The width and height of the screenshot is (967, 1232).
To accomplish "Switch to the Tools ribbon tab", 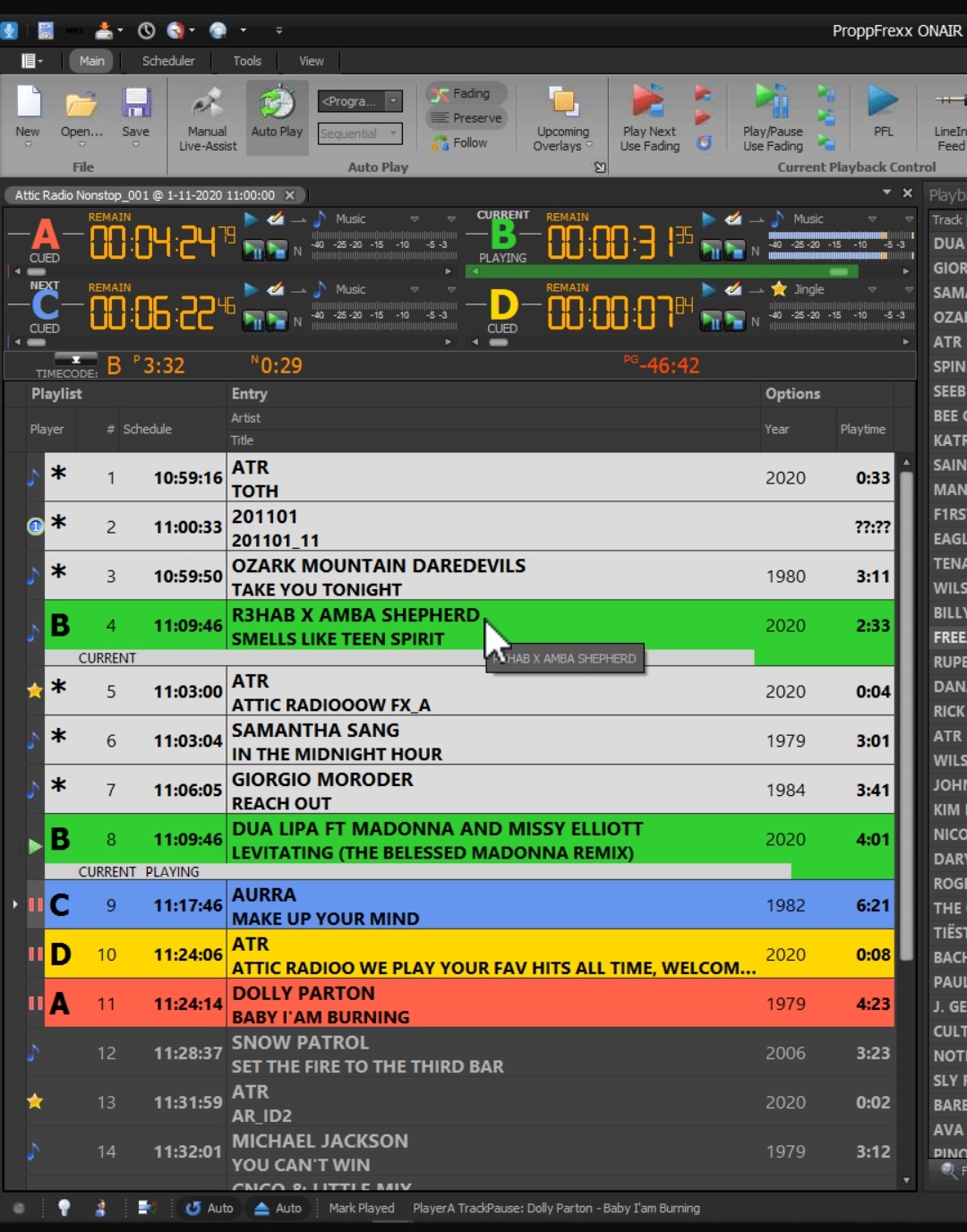I will (247, 61).
